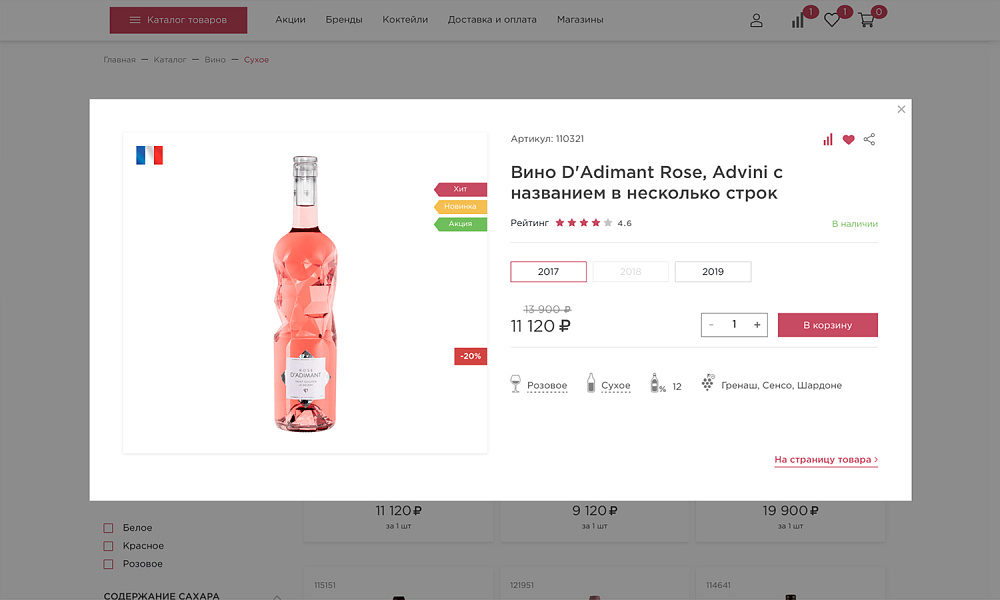Open the Акции menu item
This screenshot has width=1000, height=600.
(x=290, y=19)
